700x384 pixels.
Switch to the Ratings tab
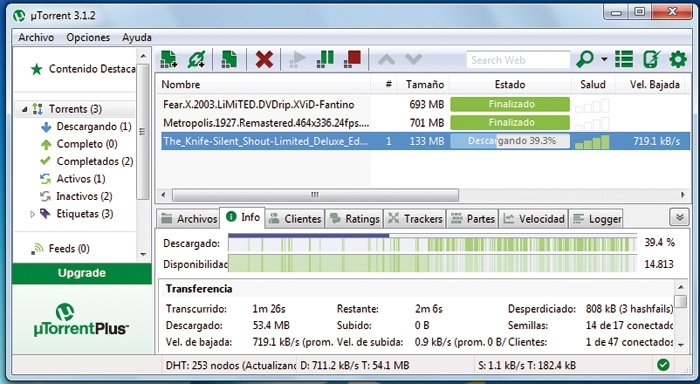[354, 219]
